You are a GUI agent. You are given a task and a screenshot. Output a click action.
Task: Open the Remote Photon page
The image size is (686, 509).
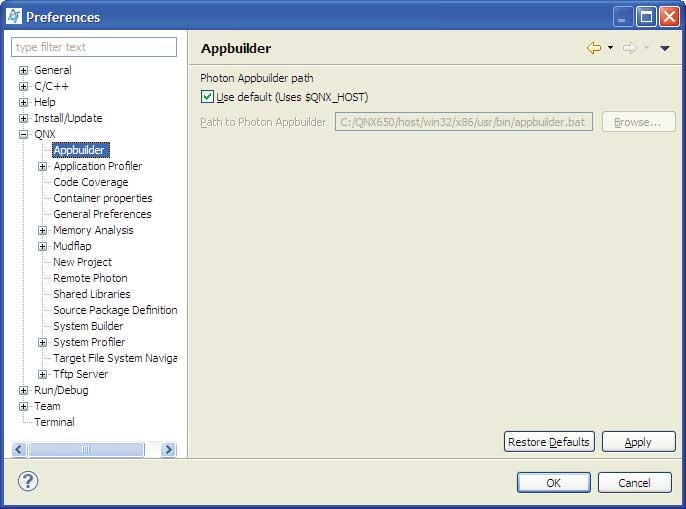[90, 278]
